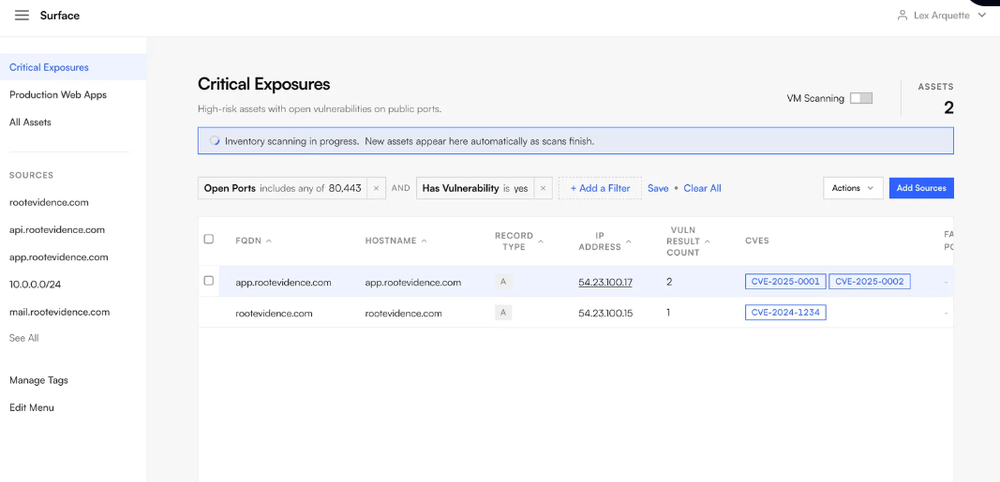1000x482 pixels.
Task: Click the user profile icon
Action: [x=902, y=15]
